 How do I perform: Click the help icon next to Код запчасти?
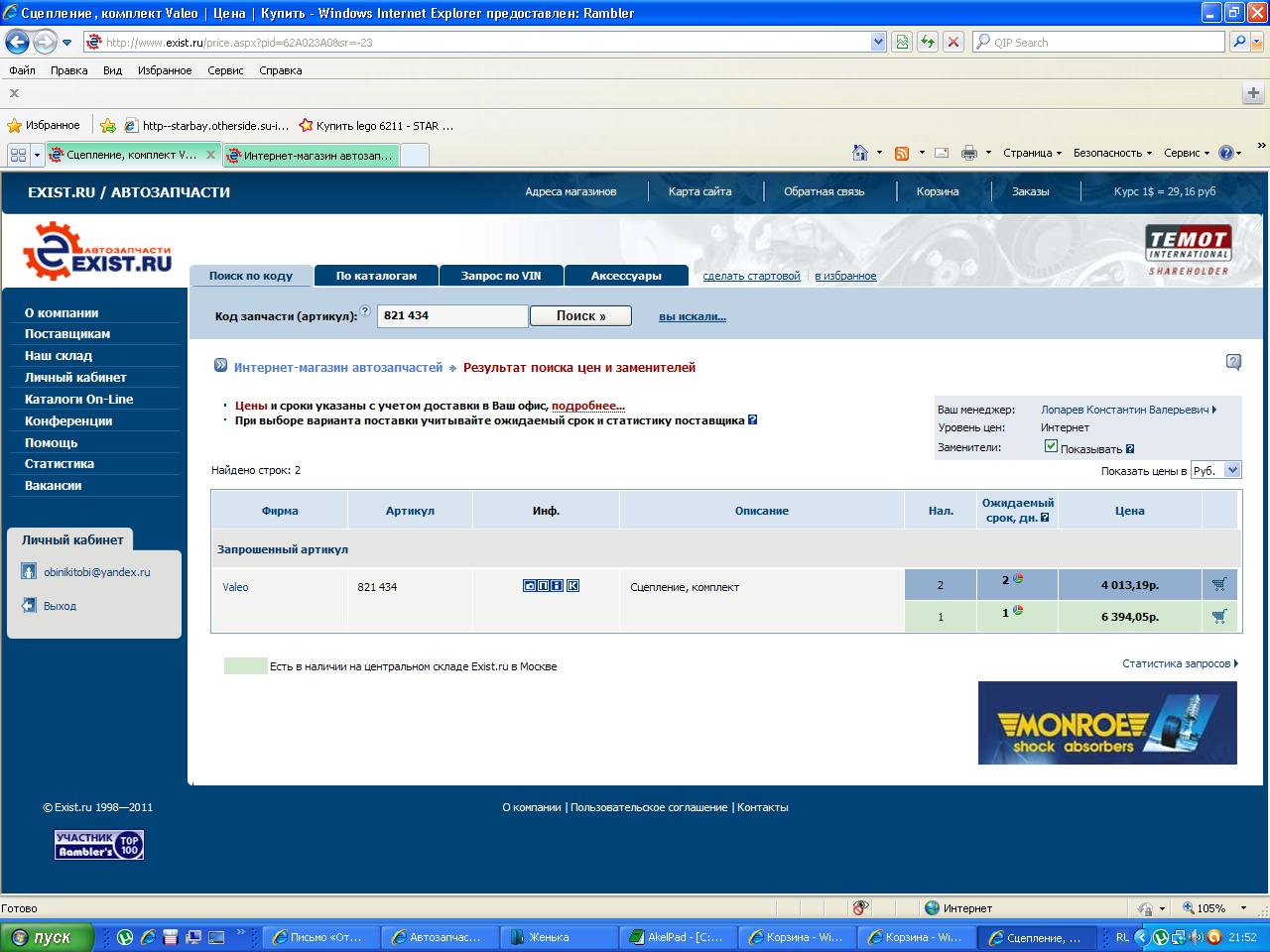tap(365, 311)
